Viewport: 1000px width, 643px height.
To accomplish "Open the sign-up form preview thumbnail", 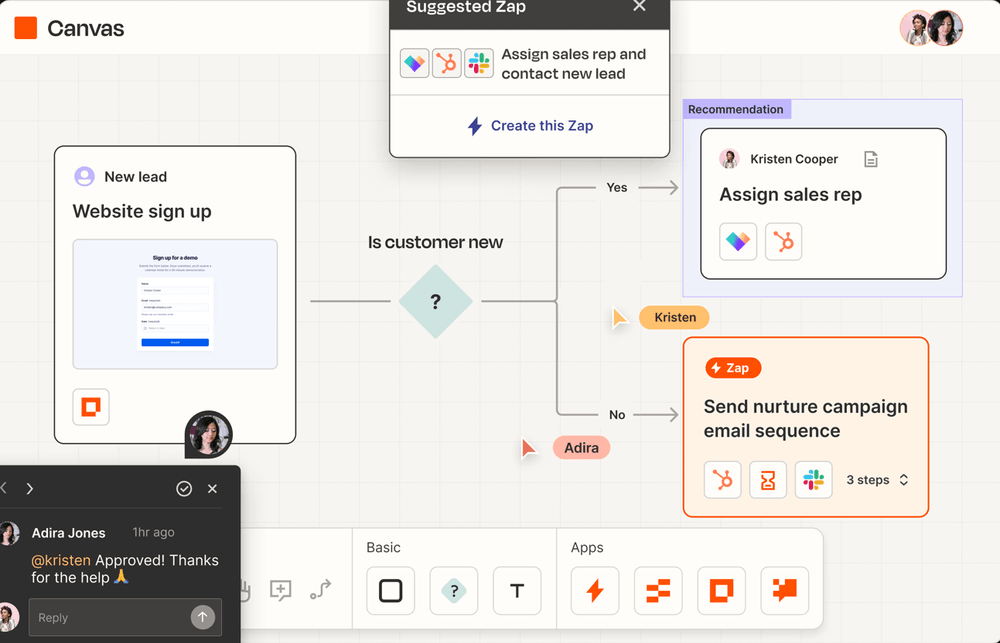I will pyautogui.click(x=175, y=304).
